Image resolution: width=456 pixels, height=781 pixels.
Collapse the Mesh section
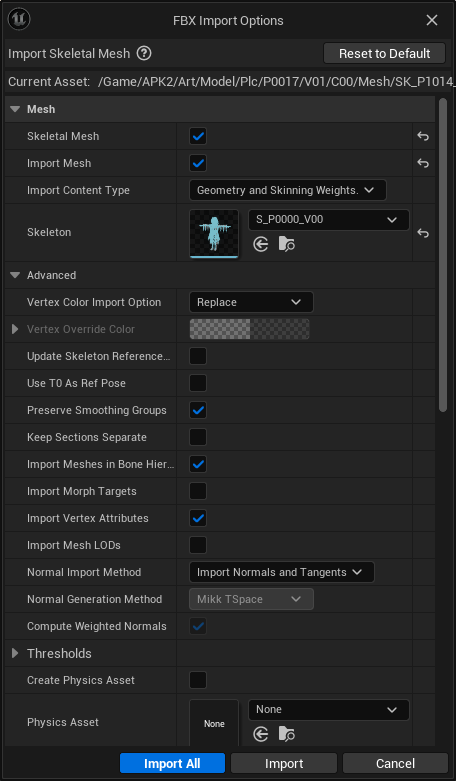click(x=15, y=110)
